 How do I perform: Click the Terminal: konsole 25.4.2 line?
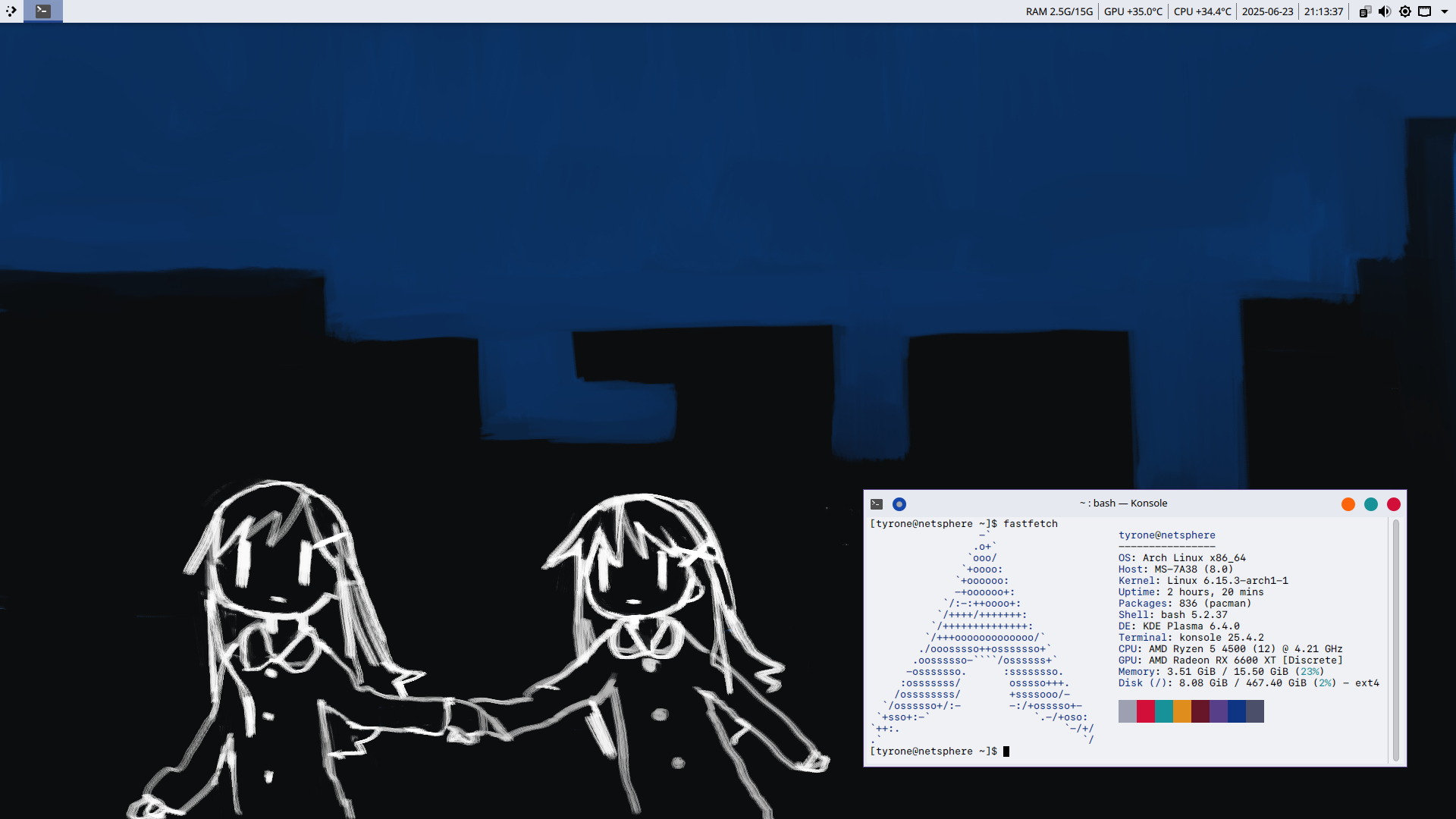pyautogui.click(x=1191, y=638)
